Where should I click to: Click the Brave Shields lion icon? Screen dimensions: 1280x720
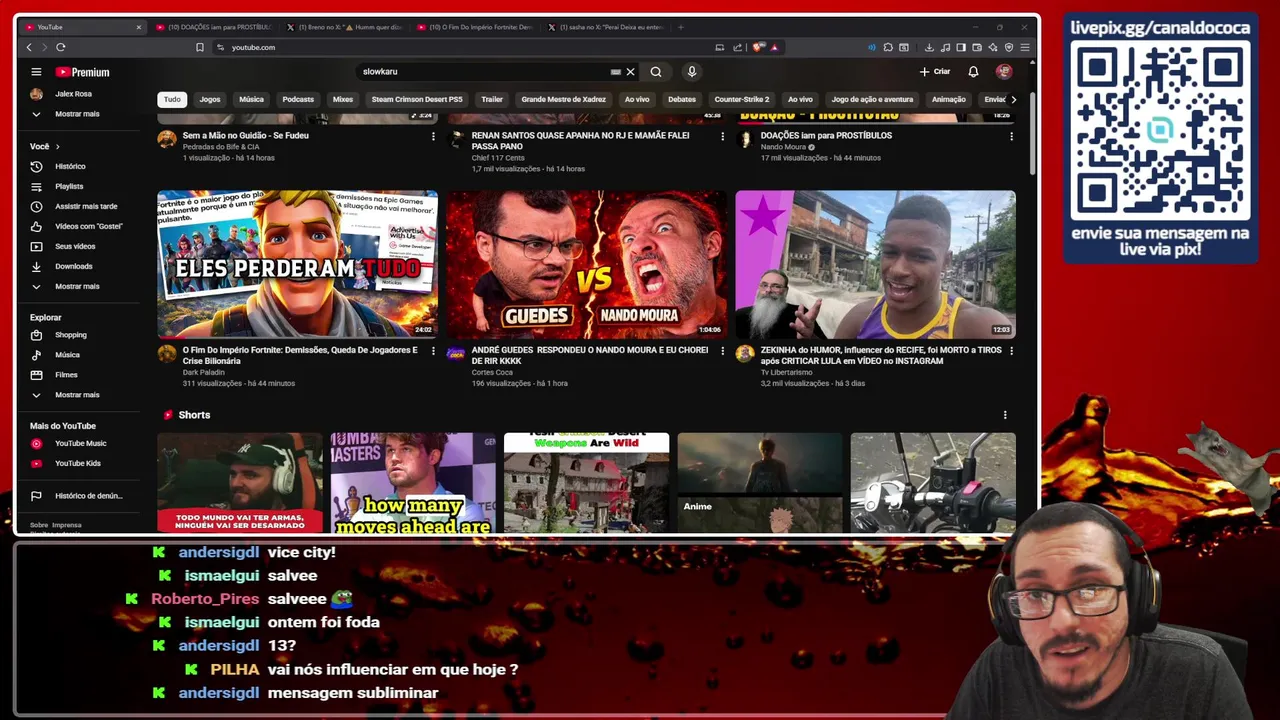(757, 47)
